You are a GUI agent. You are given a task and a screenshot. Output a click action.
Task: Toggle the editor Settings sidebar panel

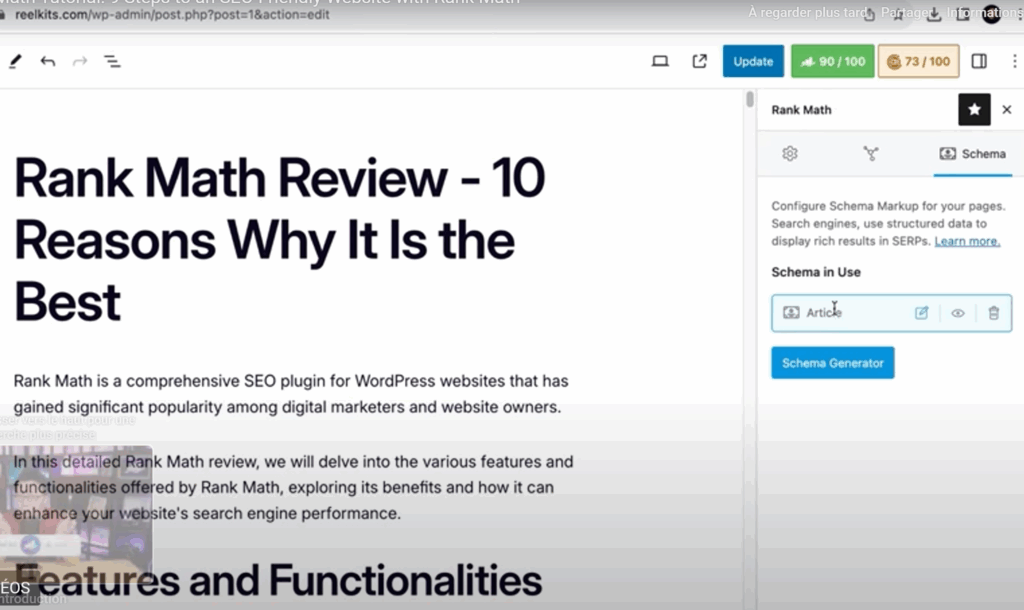[x=979, y=61]
